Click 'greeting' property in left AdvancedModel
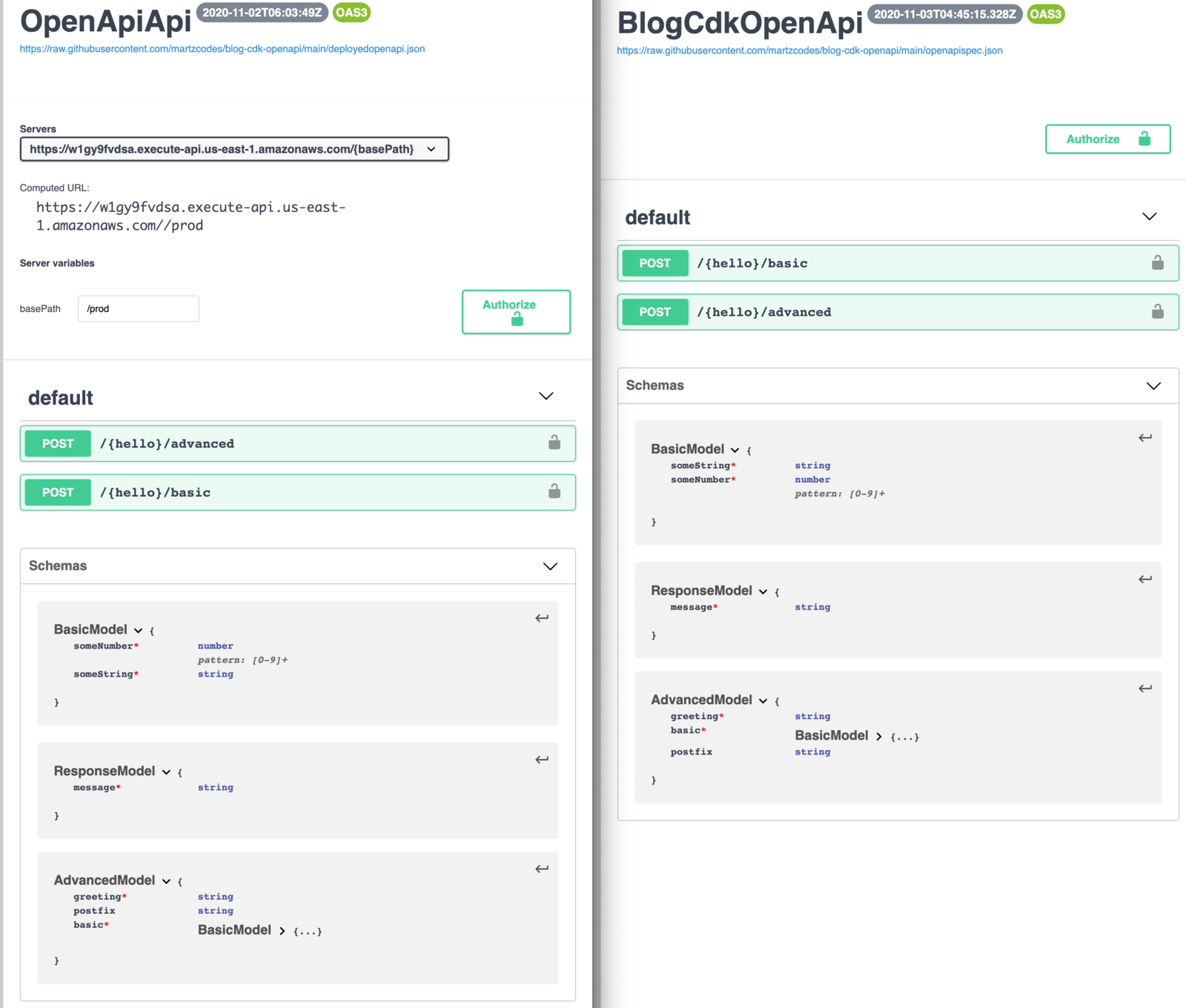1186x1008 pixels. pyautogui.click(x=100, y=897)
